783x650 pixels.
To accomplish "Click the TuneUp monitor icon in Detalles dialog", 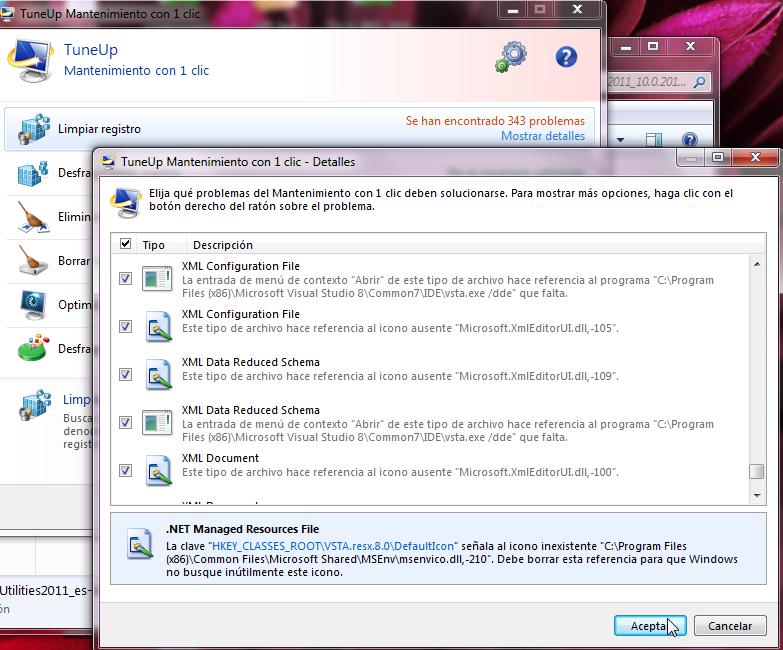I will point(125,202).
